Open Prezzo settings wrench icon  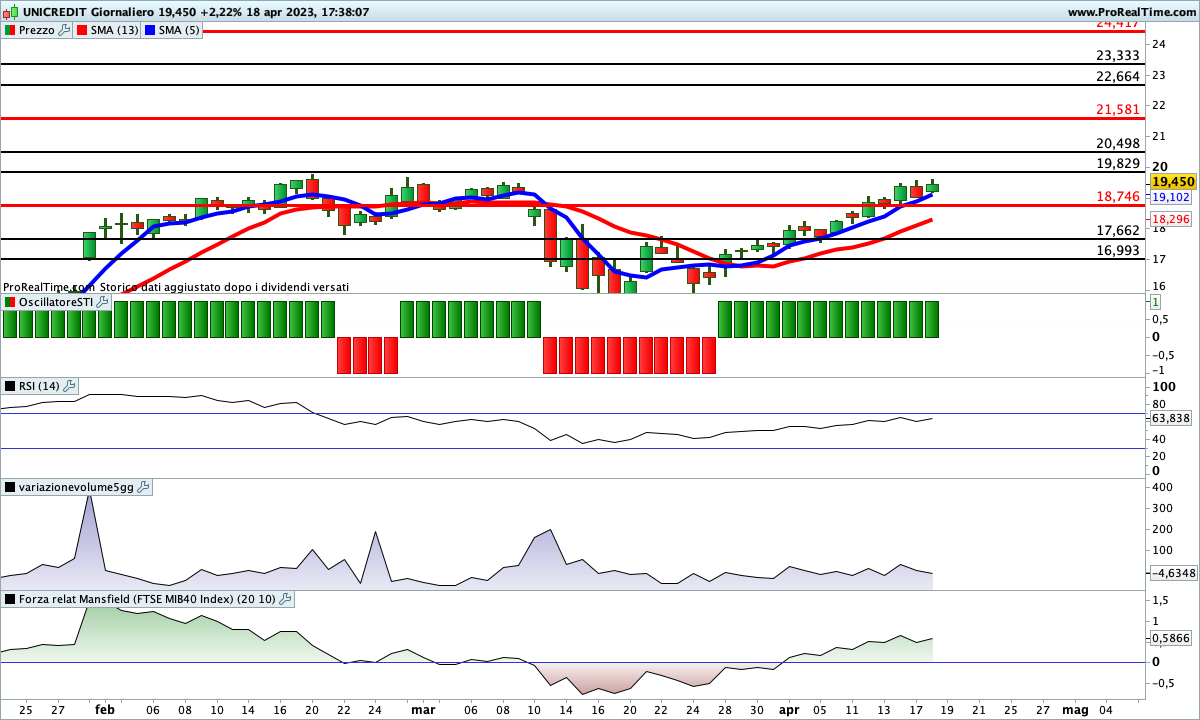click(x=64, y=30)
